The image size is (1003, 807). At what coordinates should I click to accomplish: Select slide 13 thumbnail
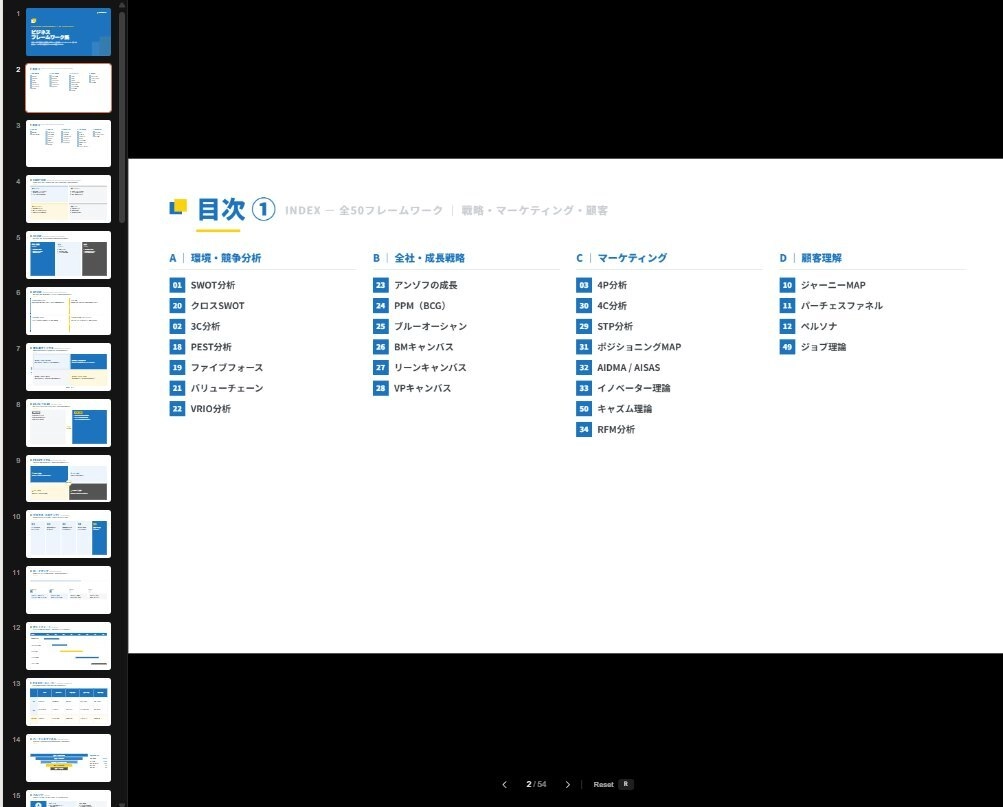pyautogui.click(x=68, y=702)
